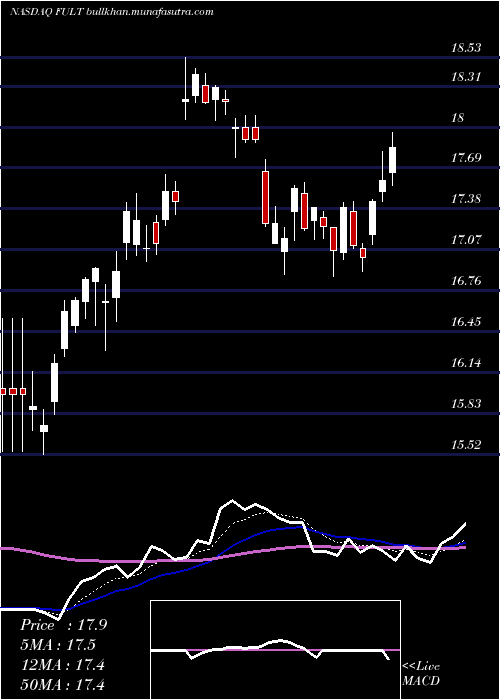Click the 17.07 price axis label
Viewport: 500px width, 700px height.
466,240
